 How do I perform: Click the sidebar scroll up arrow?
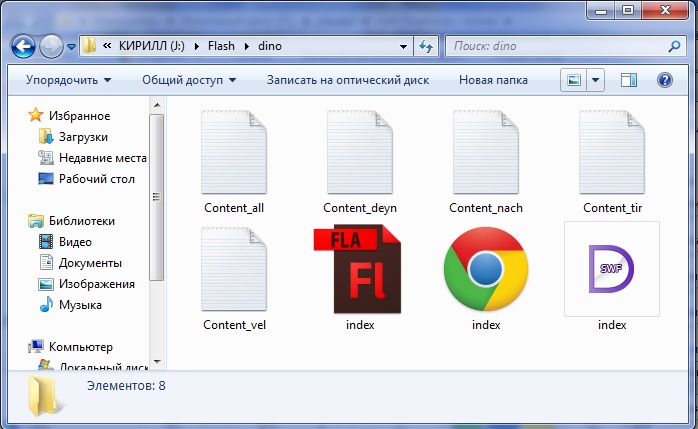click(x=157, y=105)
